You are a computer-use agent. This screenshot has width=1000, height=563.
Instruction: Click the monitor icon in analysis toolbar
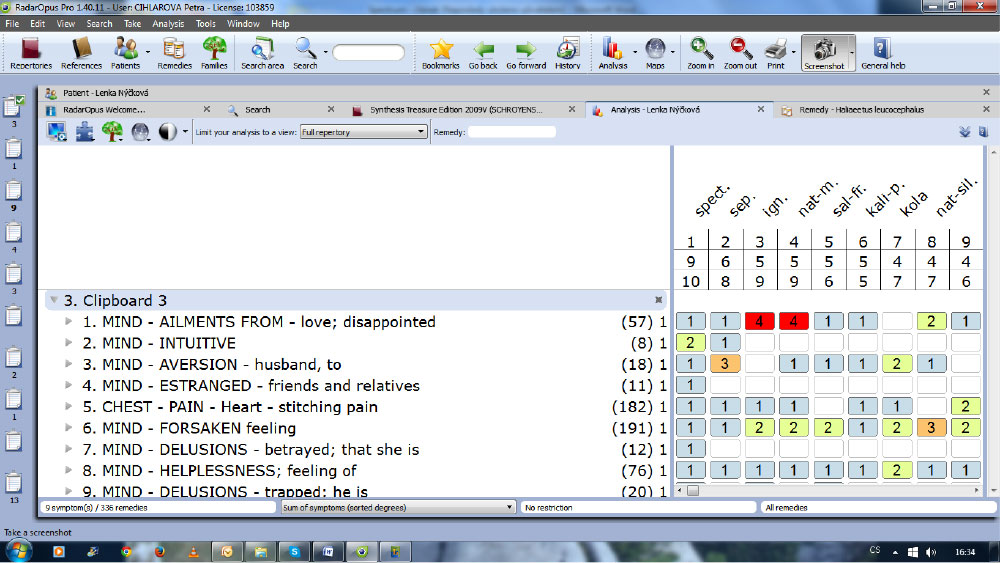pos(57,132)
